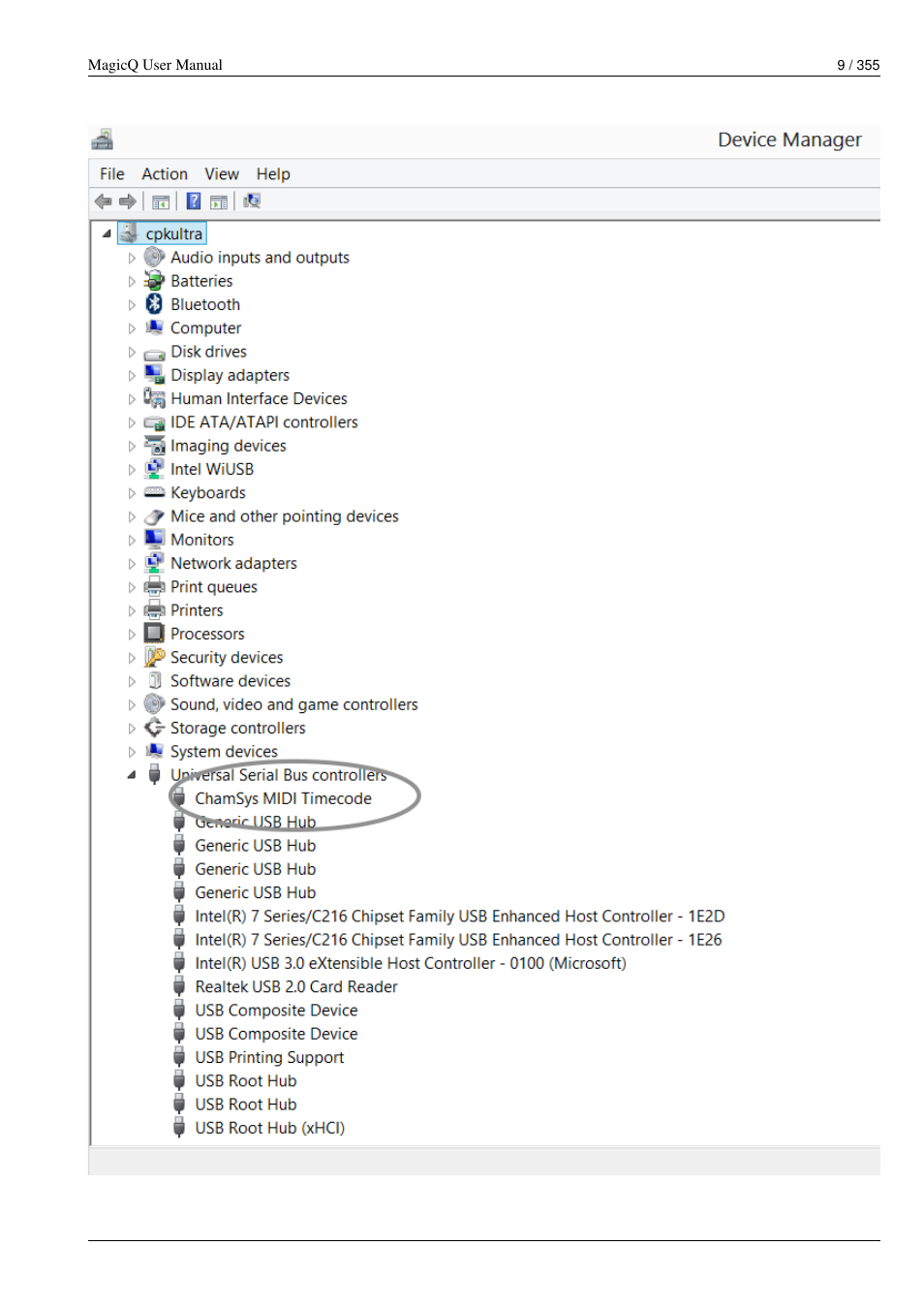Click the Universal Serial Bus controllers plug icon
Viewport: 924px width, 1308px height.
pos(154,774)
